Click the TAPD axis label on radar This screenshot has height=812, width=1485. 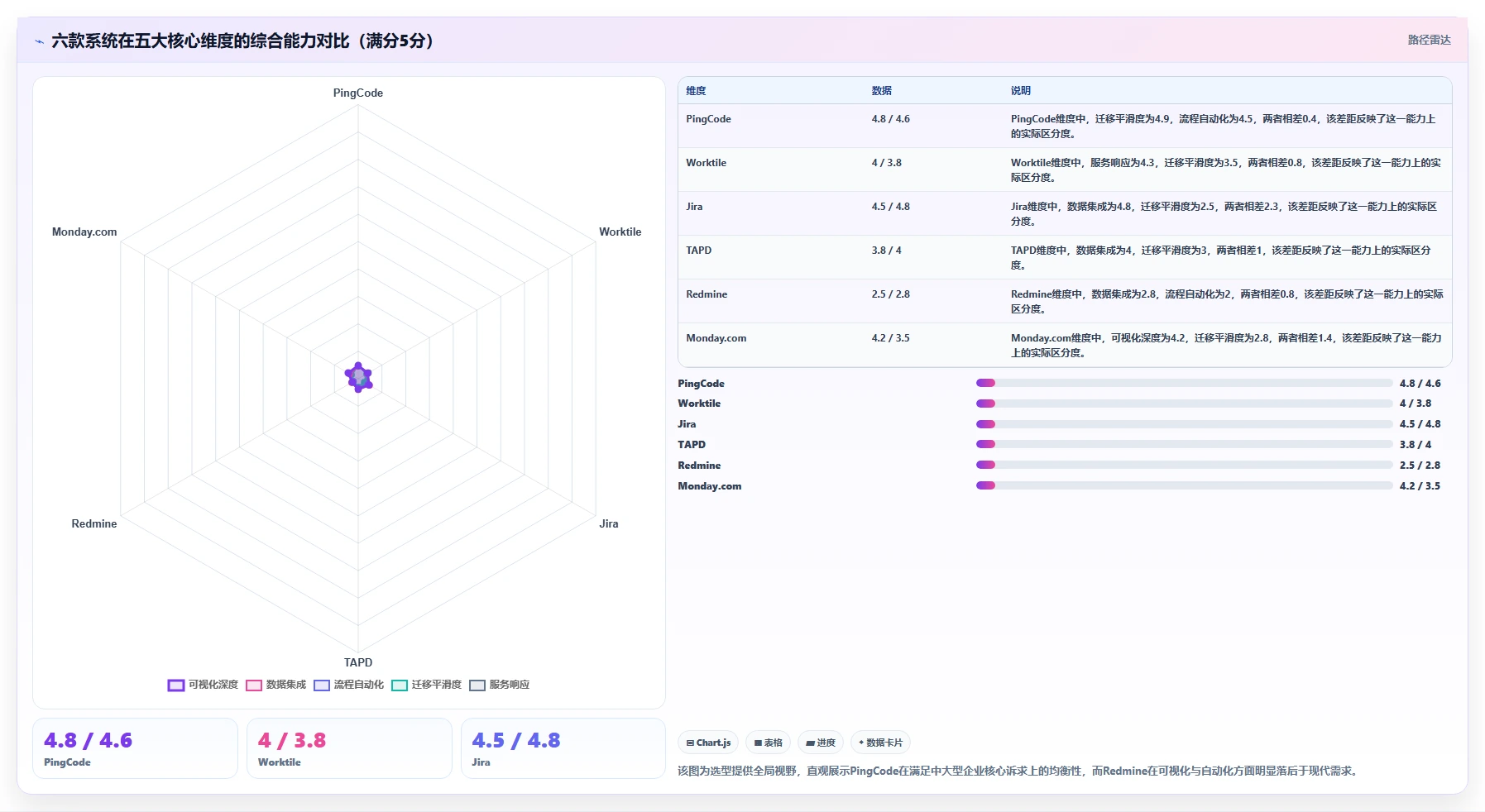358,662
